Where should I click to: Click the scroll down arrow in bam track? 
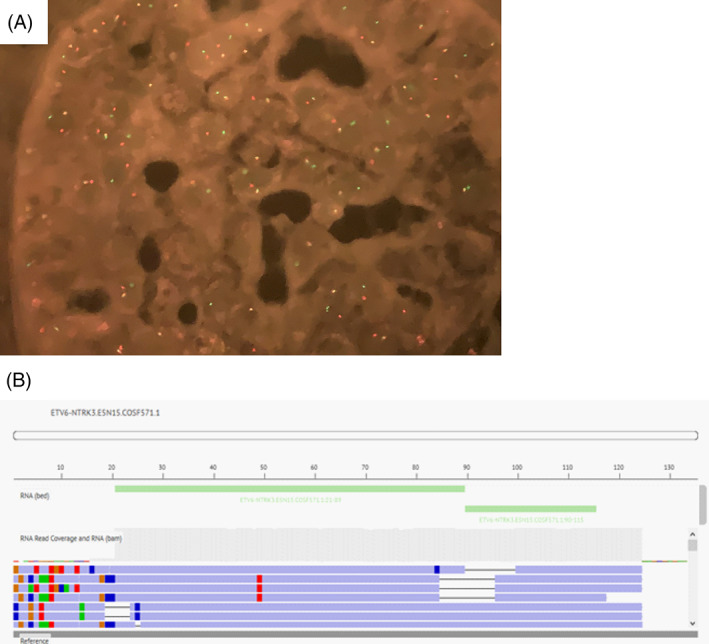pyautogui.click(x=693, y=624)
